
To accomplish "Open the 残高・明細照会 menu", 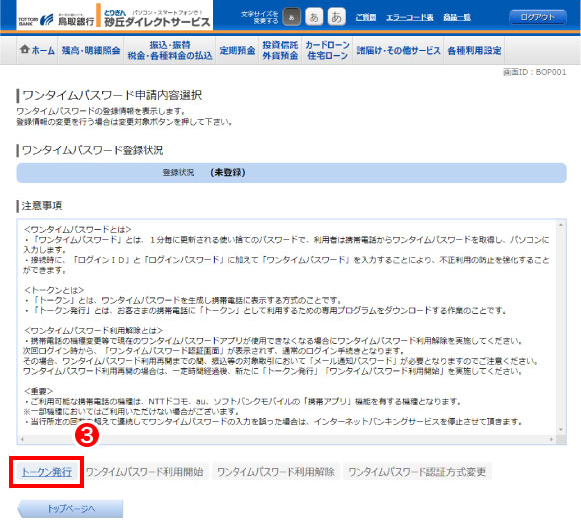I will [x=91, y=50].
